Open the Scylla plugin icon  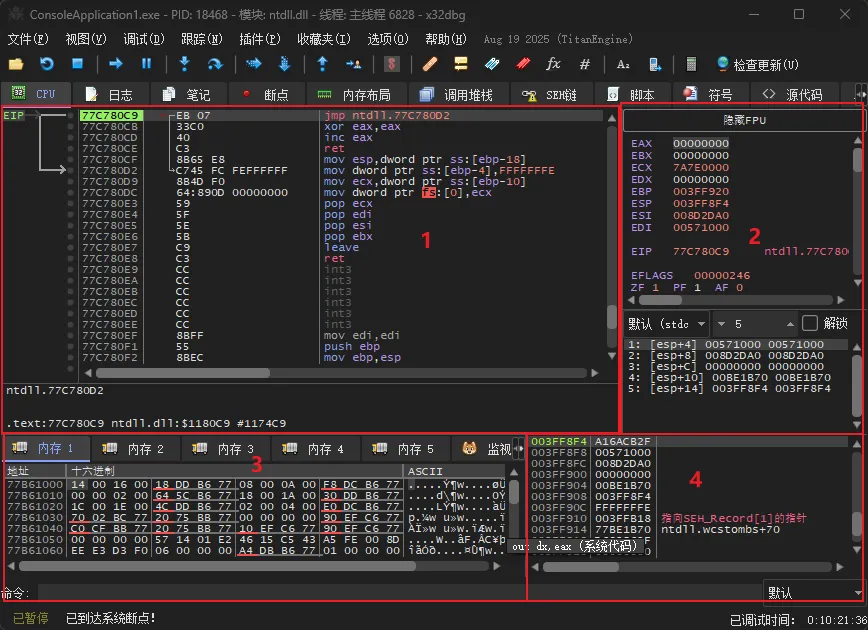[x=392, y=64]
